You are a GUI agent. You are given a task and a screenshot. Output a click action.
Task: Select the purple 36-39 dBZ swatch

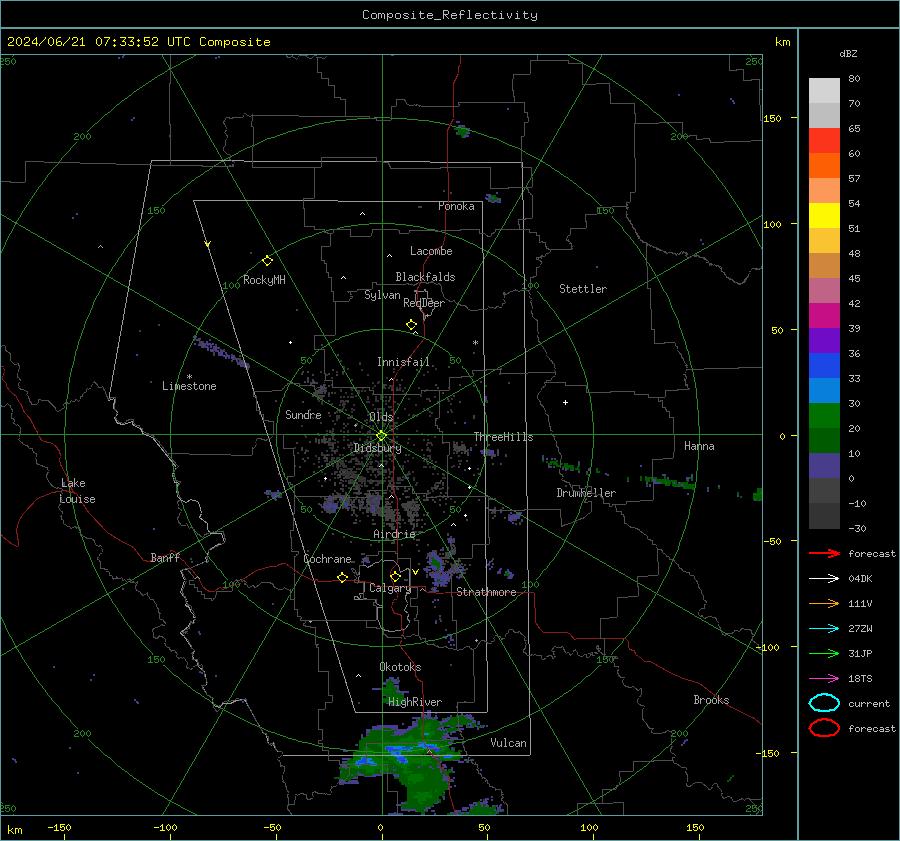[x=824, y=341]
